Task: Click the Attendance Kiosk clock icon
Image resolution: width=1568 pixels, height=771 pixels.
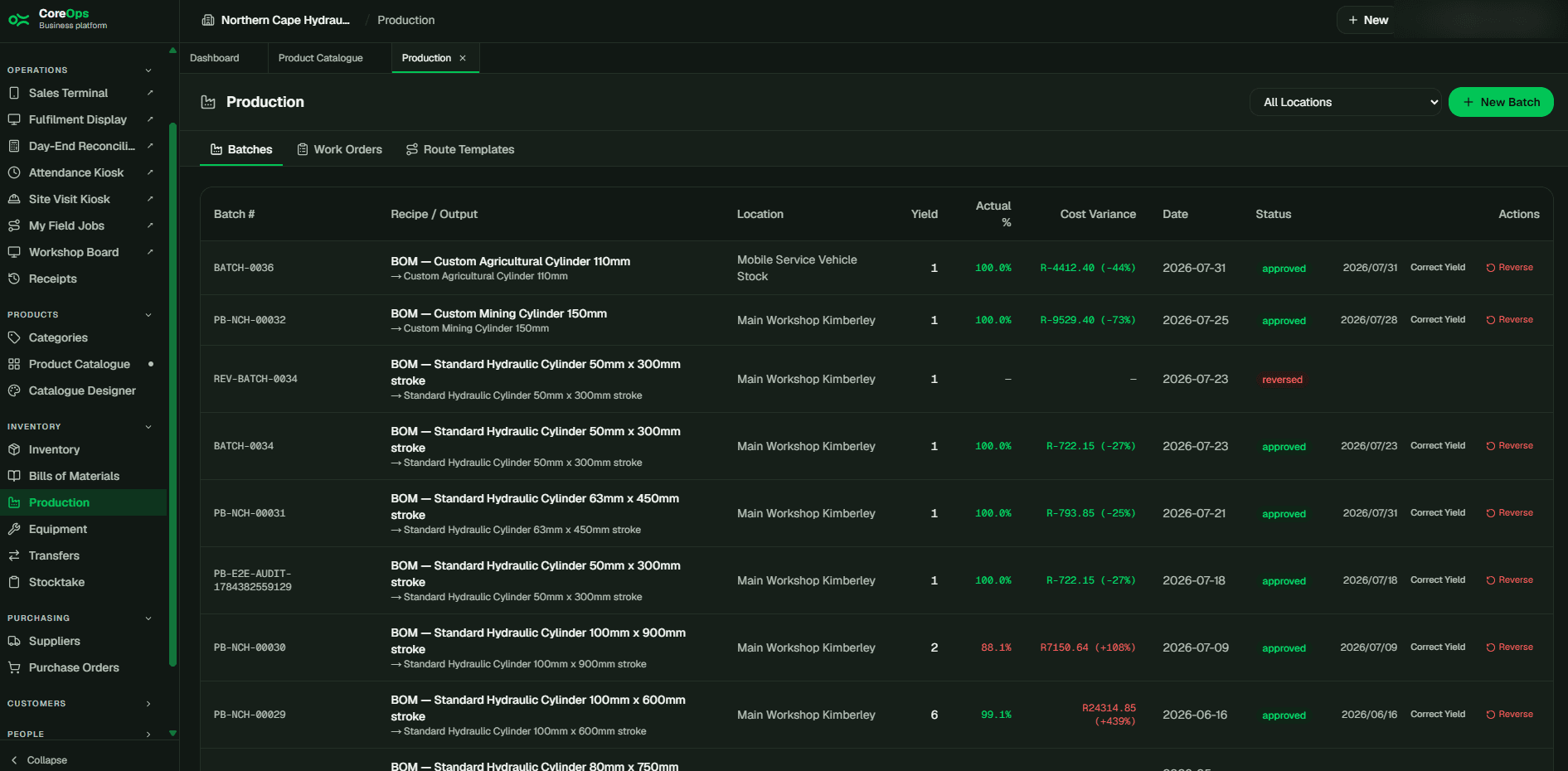Action: click(x=14, y=172)
